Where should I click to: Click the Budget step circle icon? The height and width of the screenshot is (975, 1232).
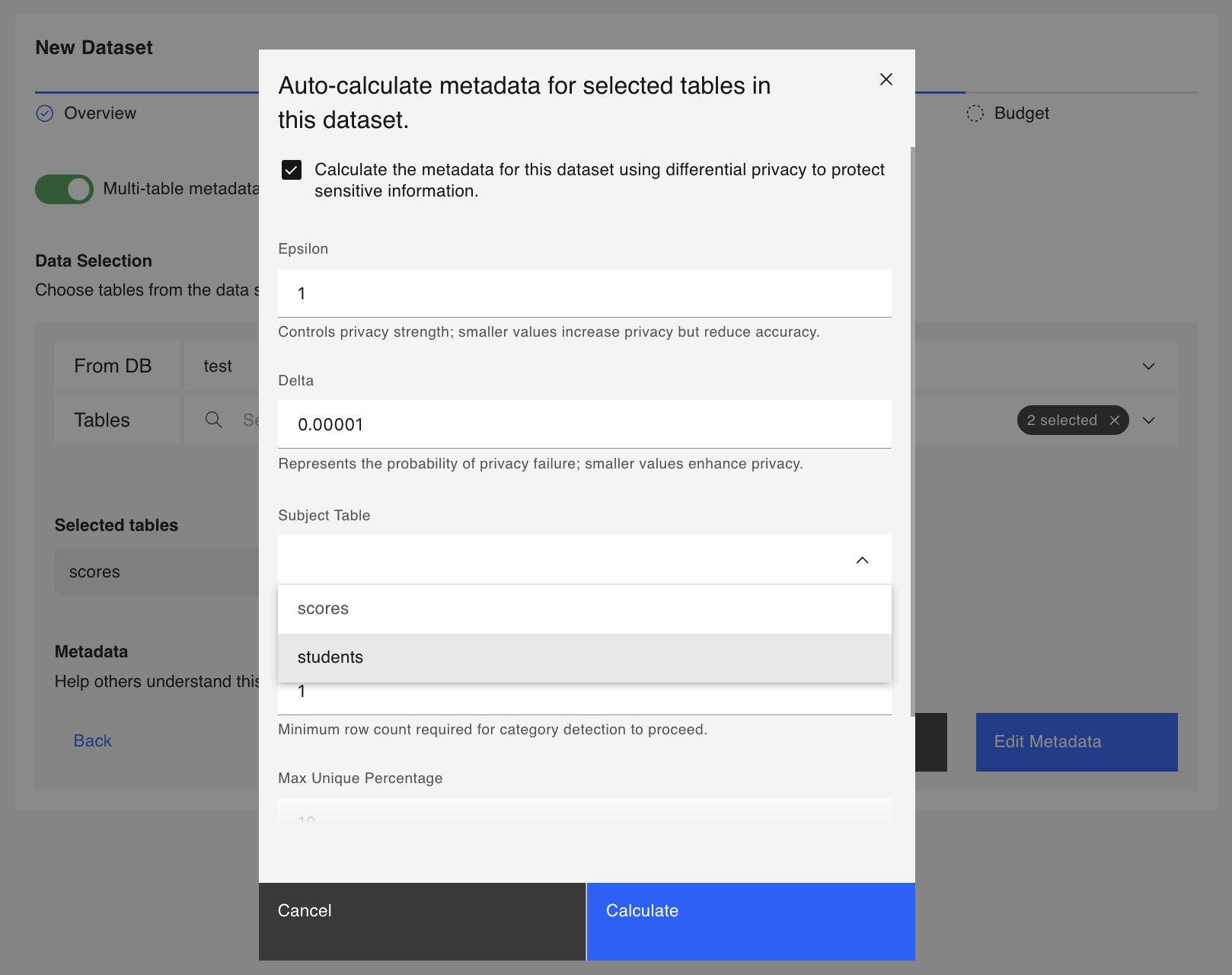(x=975, y=113)
